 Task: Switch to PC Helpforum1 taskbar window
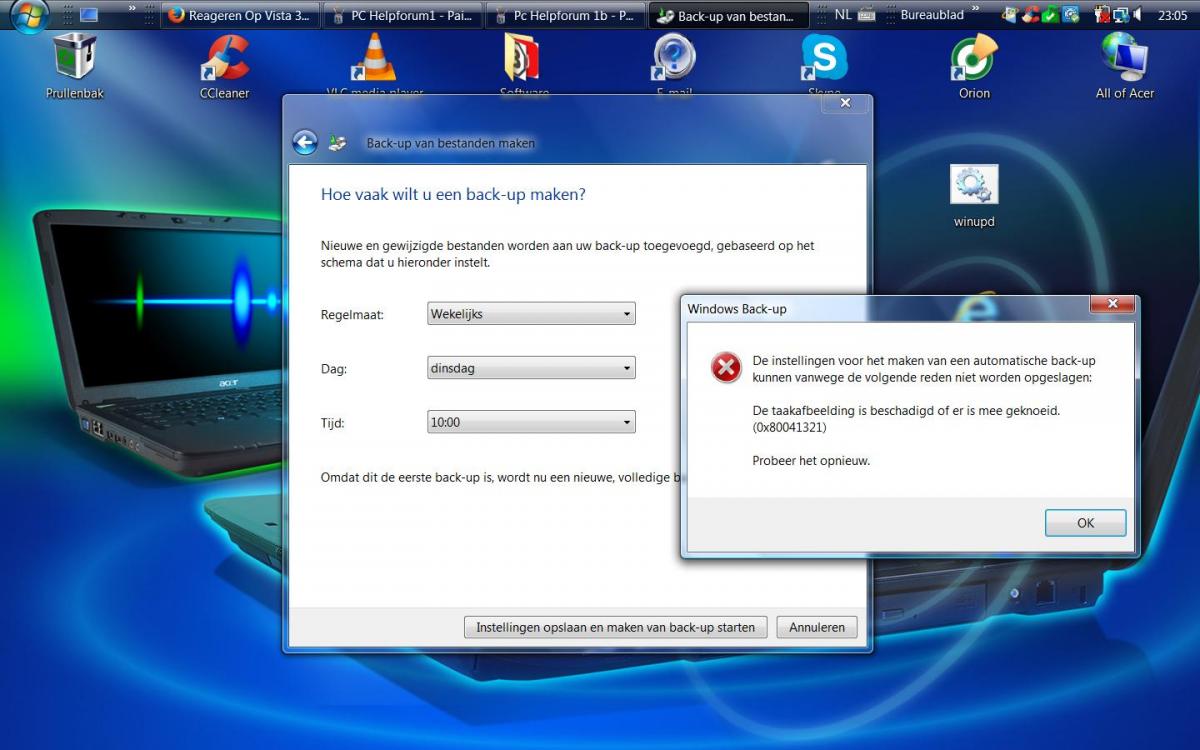403,15
